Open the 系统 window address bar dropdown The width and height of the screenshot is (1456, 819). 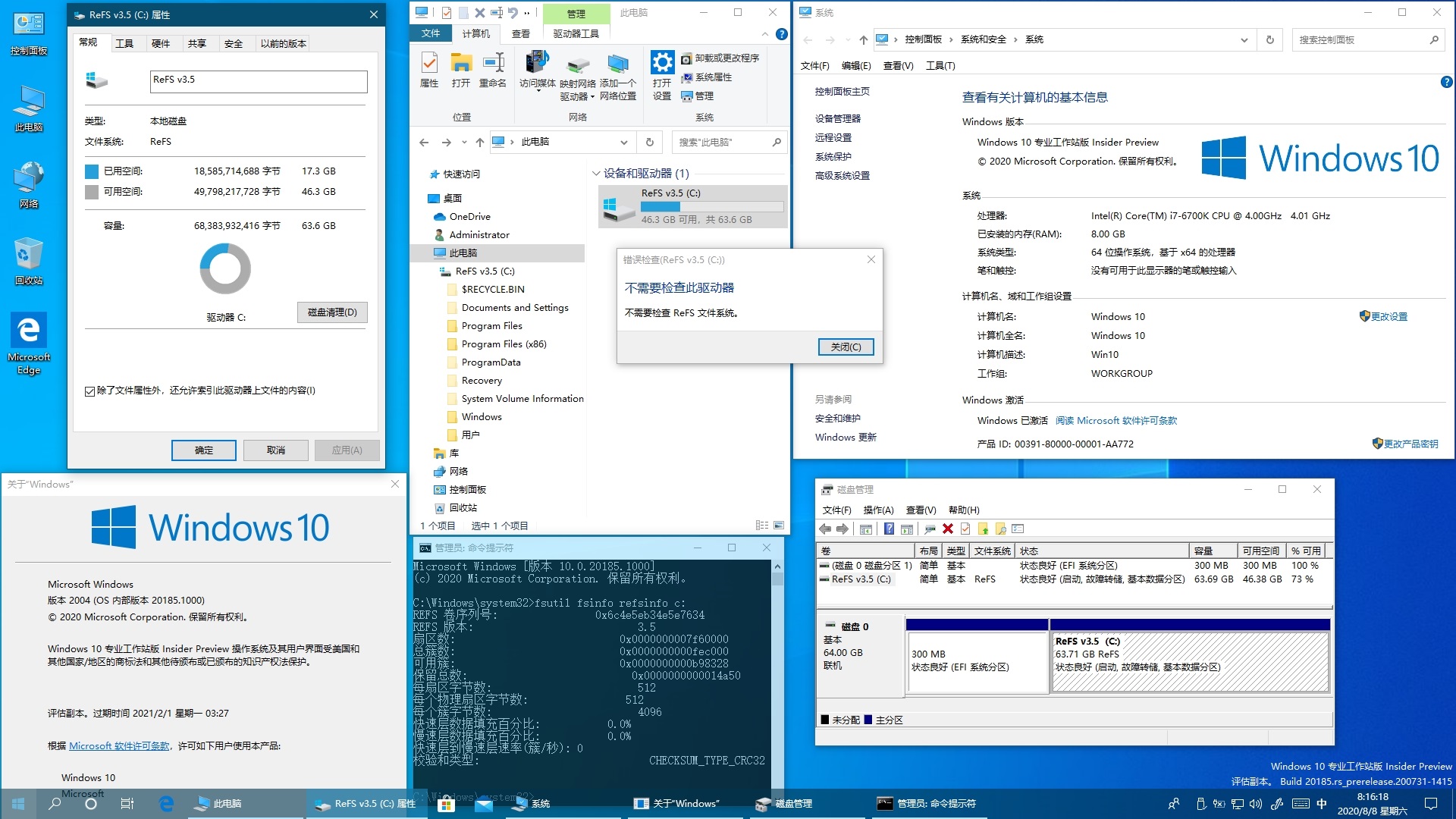point(1244,39)
